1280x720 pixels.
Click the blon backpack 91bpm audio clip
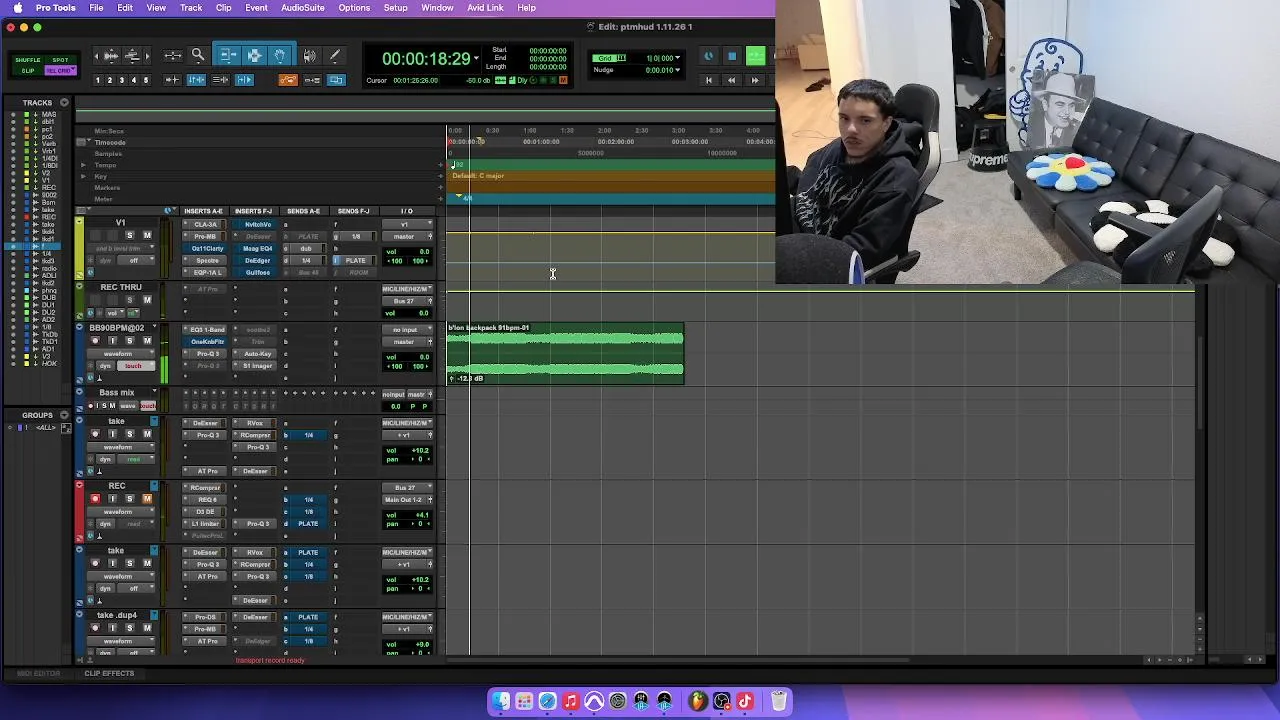click(x=565, y=353)
